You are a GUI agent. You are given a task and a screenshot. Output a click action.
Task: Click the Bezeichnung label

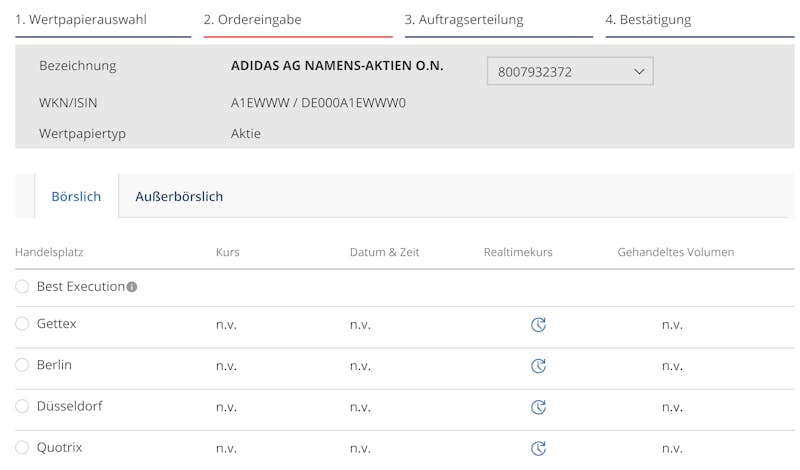[x=78, y=66]
